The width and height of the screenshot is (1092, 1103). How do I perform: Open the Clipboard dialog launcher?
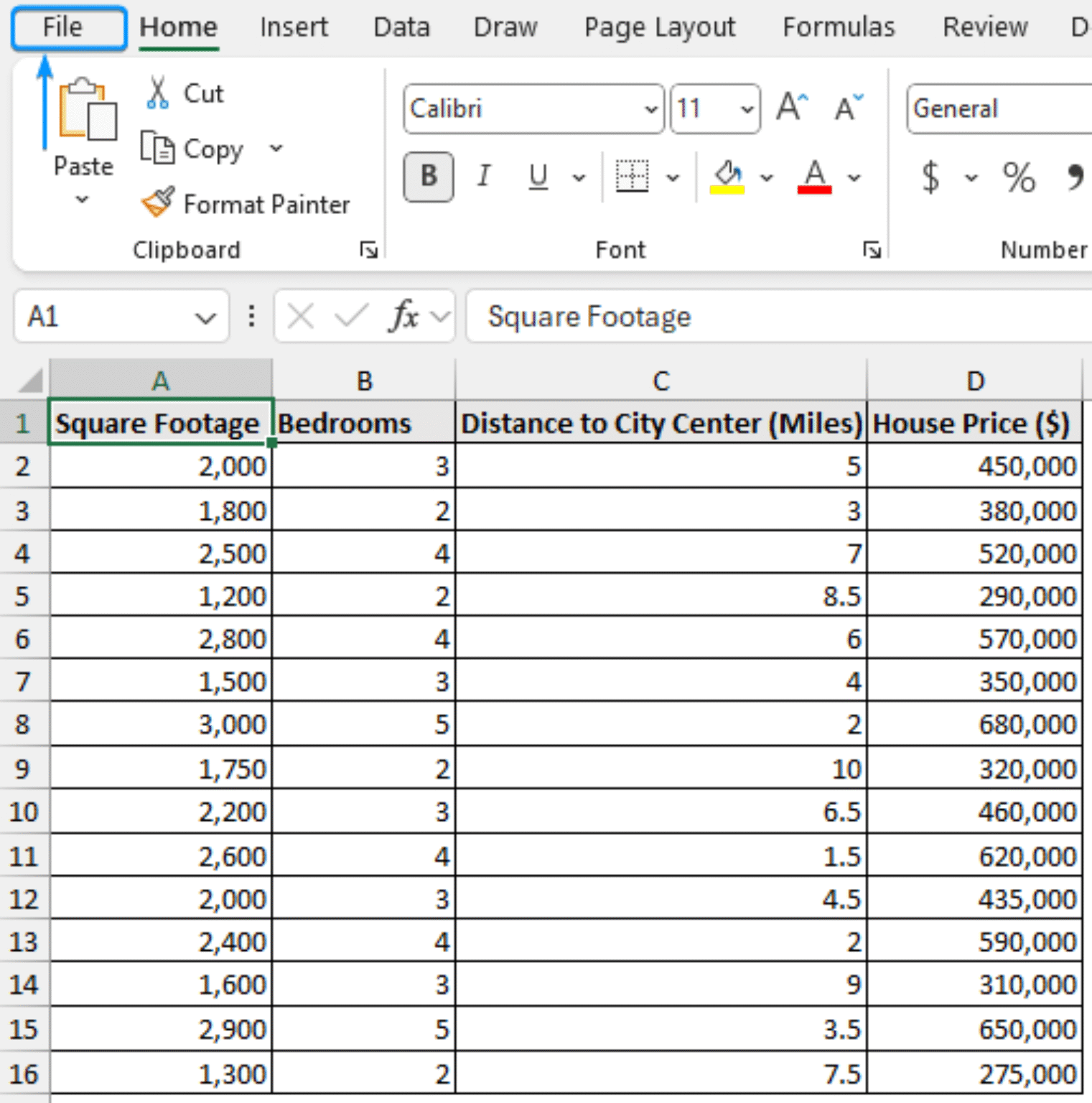point(369,250)
